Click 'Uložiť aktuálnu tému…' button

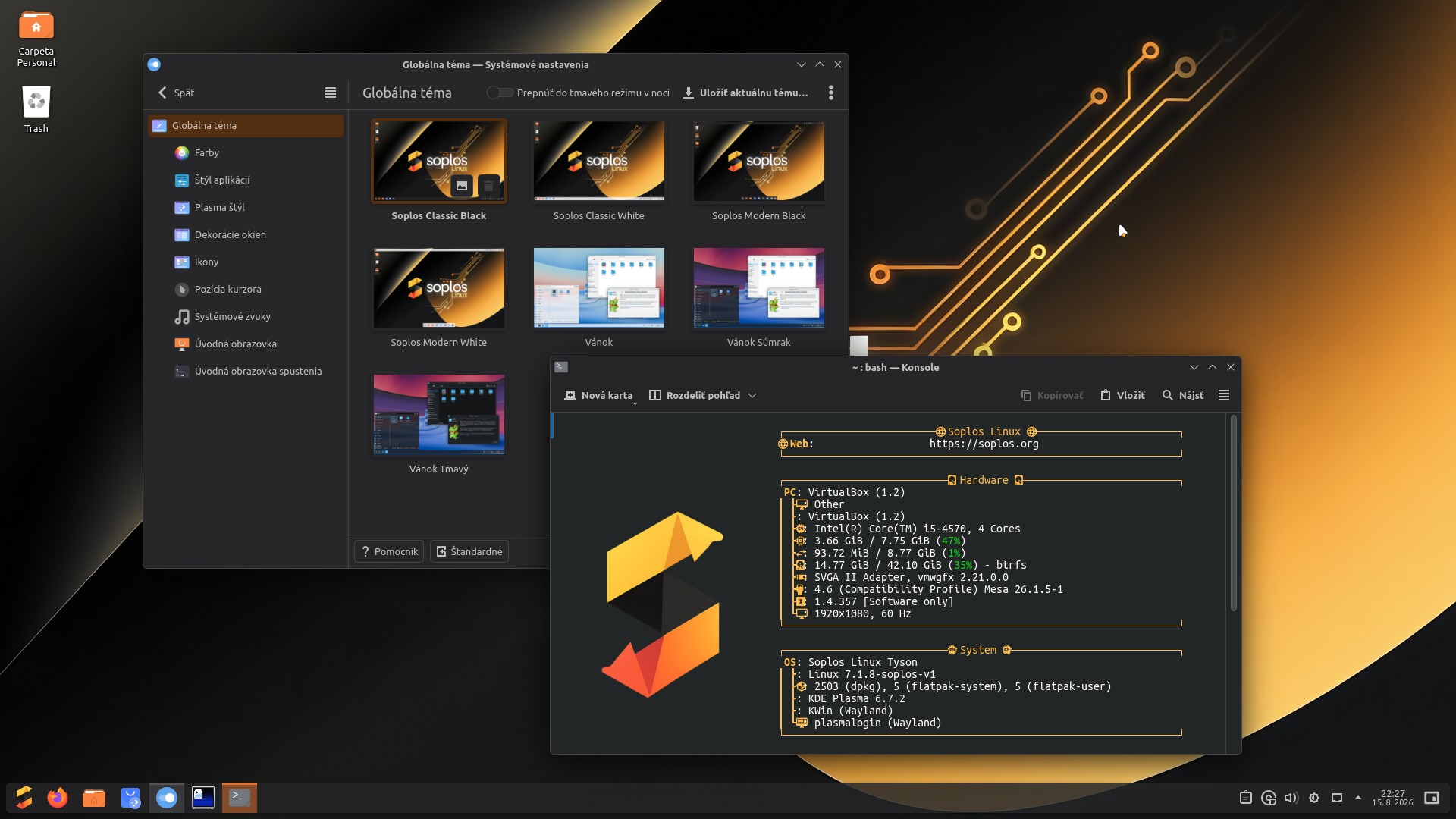pyautogui.click(x=746, y=93)
